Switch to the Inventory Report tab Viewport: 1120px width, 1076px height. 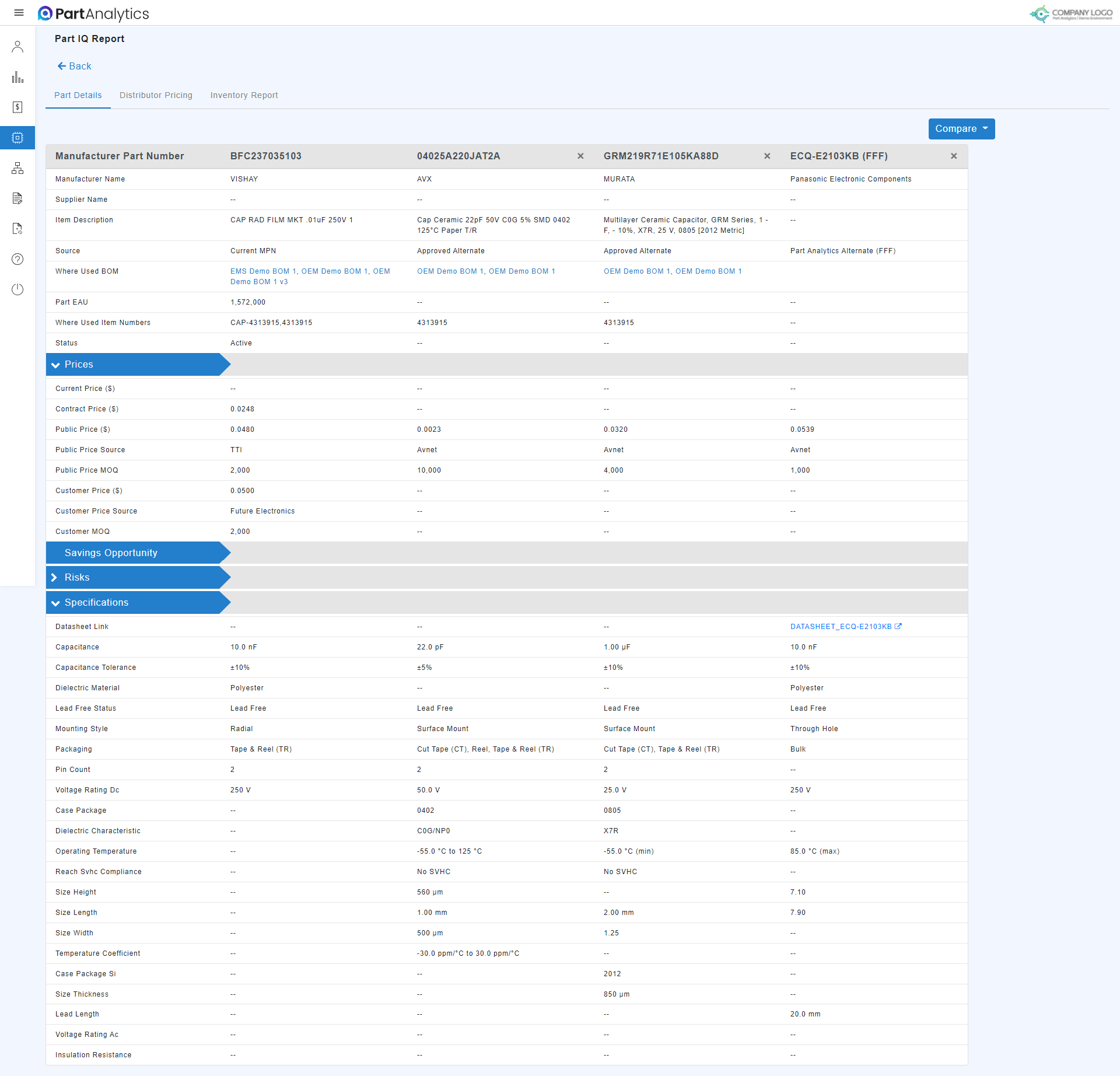244,95
